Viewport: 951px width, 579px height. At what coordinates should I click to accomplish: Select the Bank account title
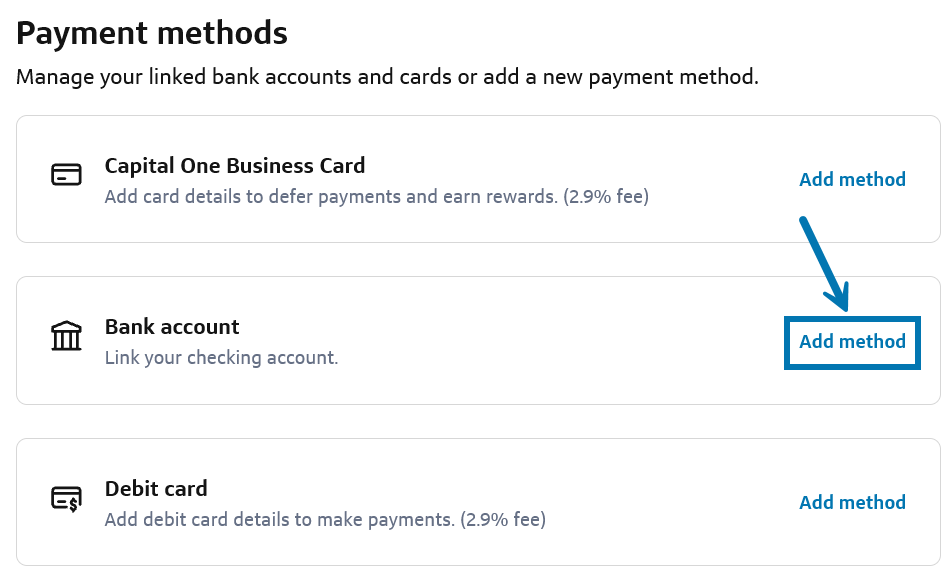pos(172,327)
